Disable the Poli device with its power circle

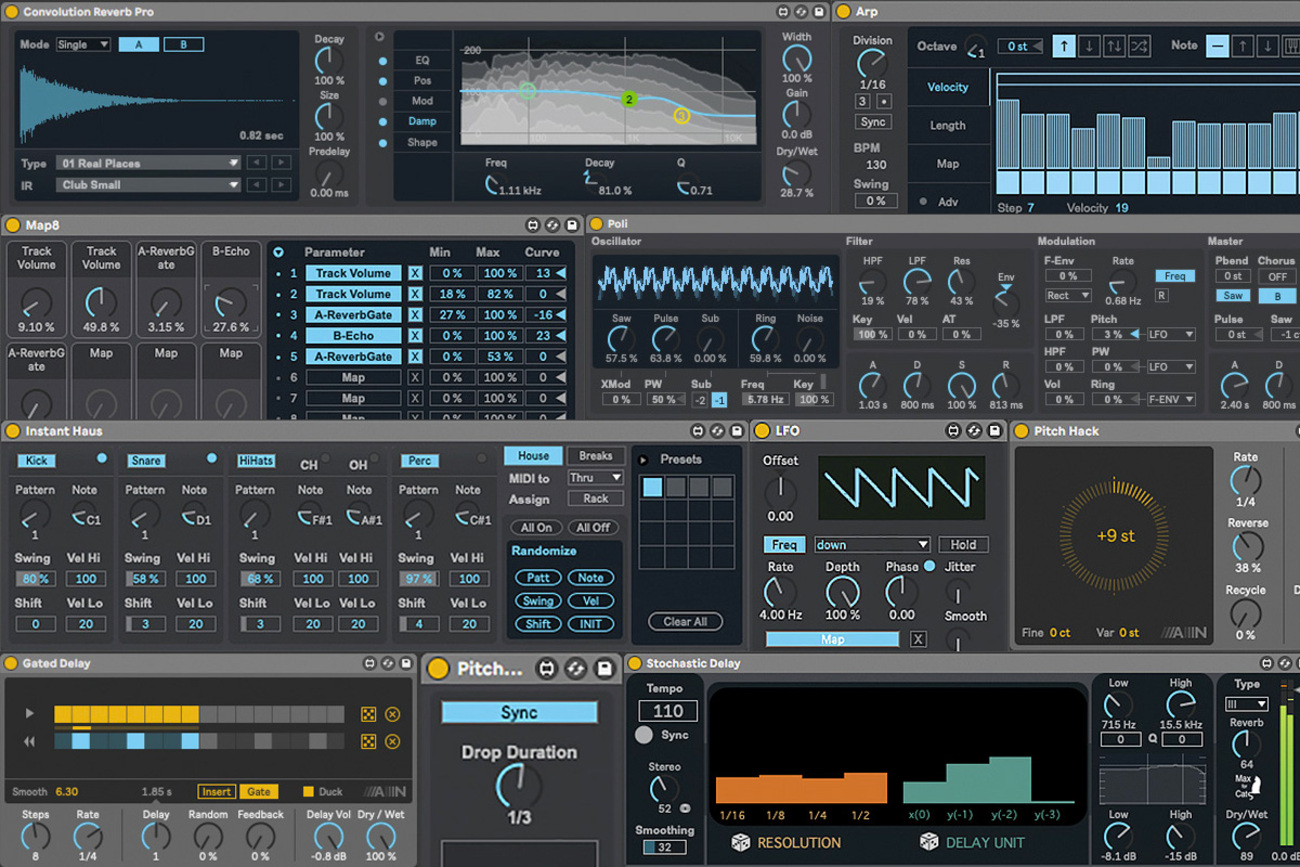point(596,224)
